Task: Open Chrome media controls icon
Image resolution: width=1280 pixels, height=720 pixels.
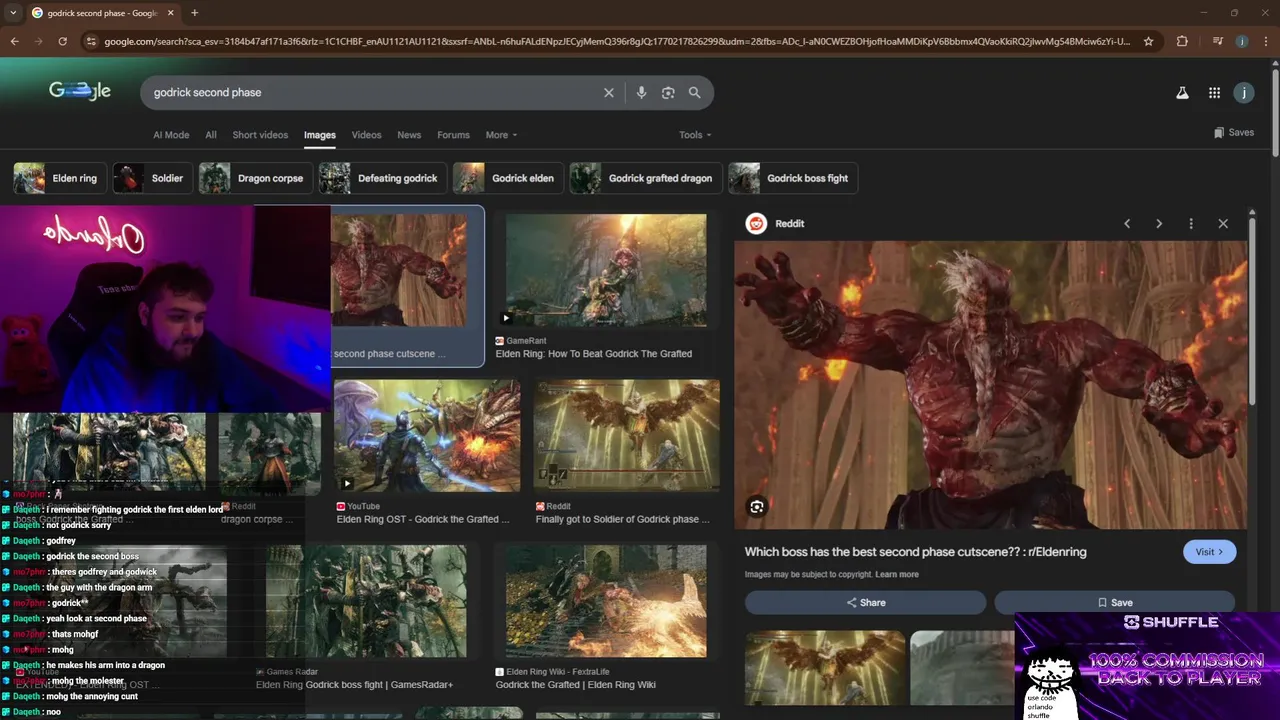Action: coord(1217,41)
